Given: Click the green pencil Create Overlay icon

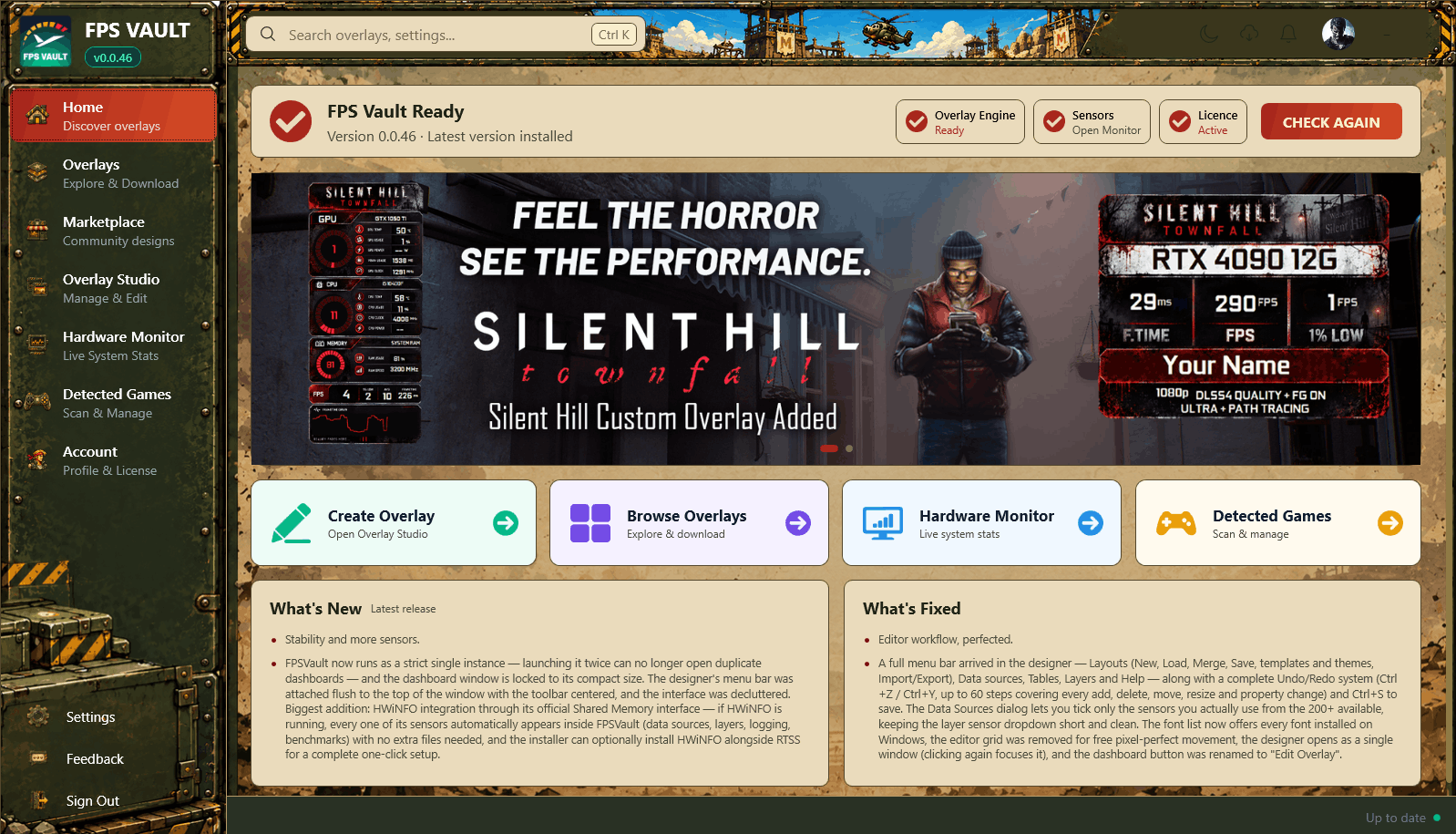Looking at the screenshot, I should [292, 523].
